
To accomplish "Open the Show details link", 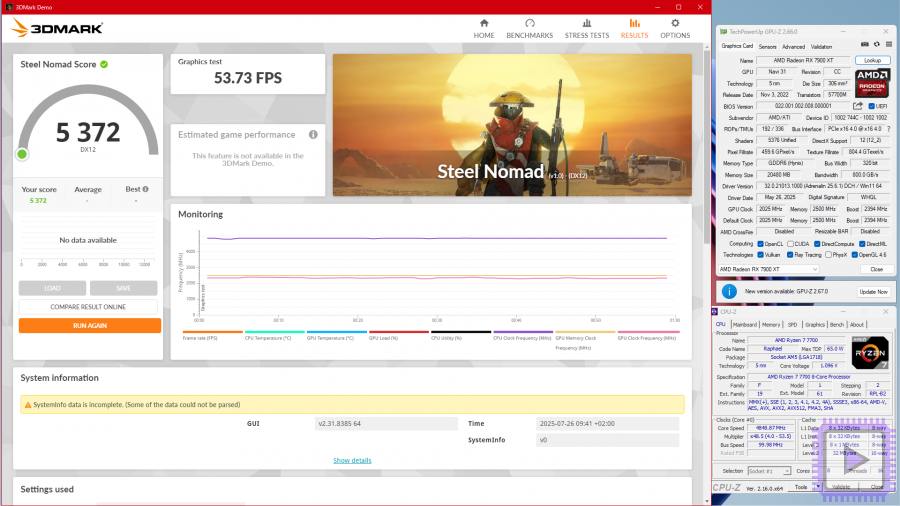I will pos(352,460).
